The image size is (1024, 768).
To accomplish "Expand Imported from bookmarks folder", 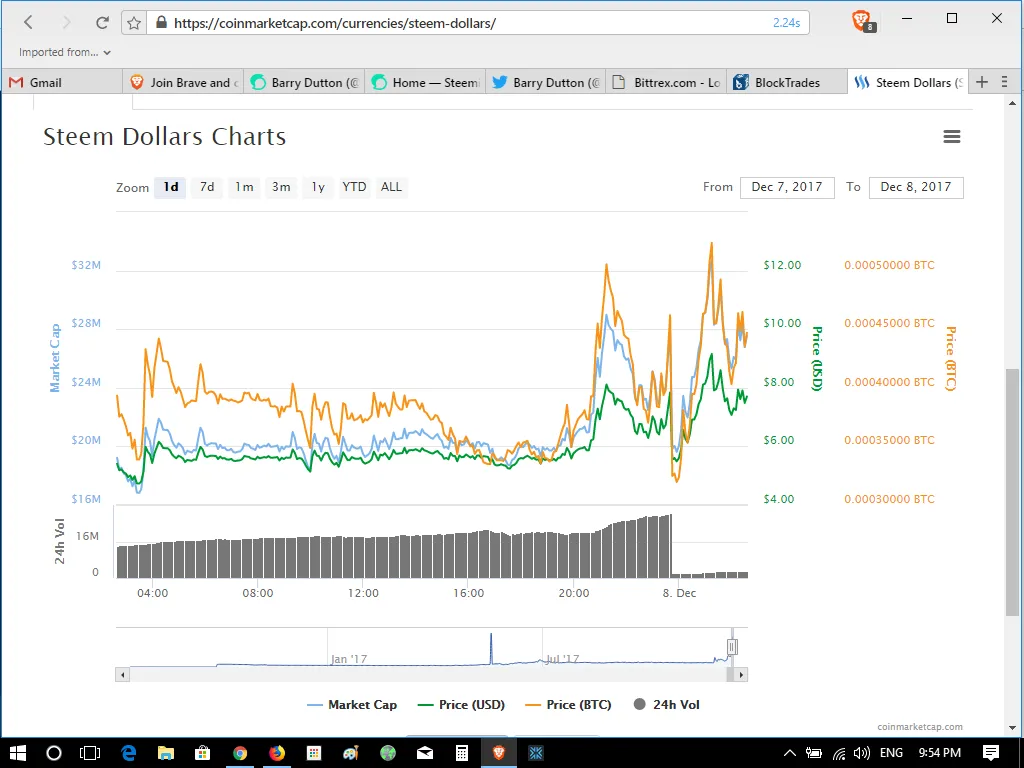I will pos(65,52).
